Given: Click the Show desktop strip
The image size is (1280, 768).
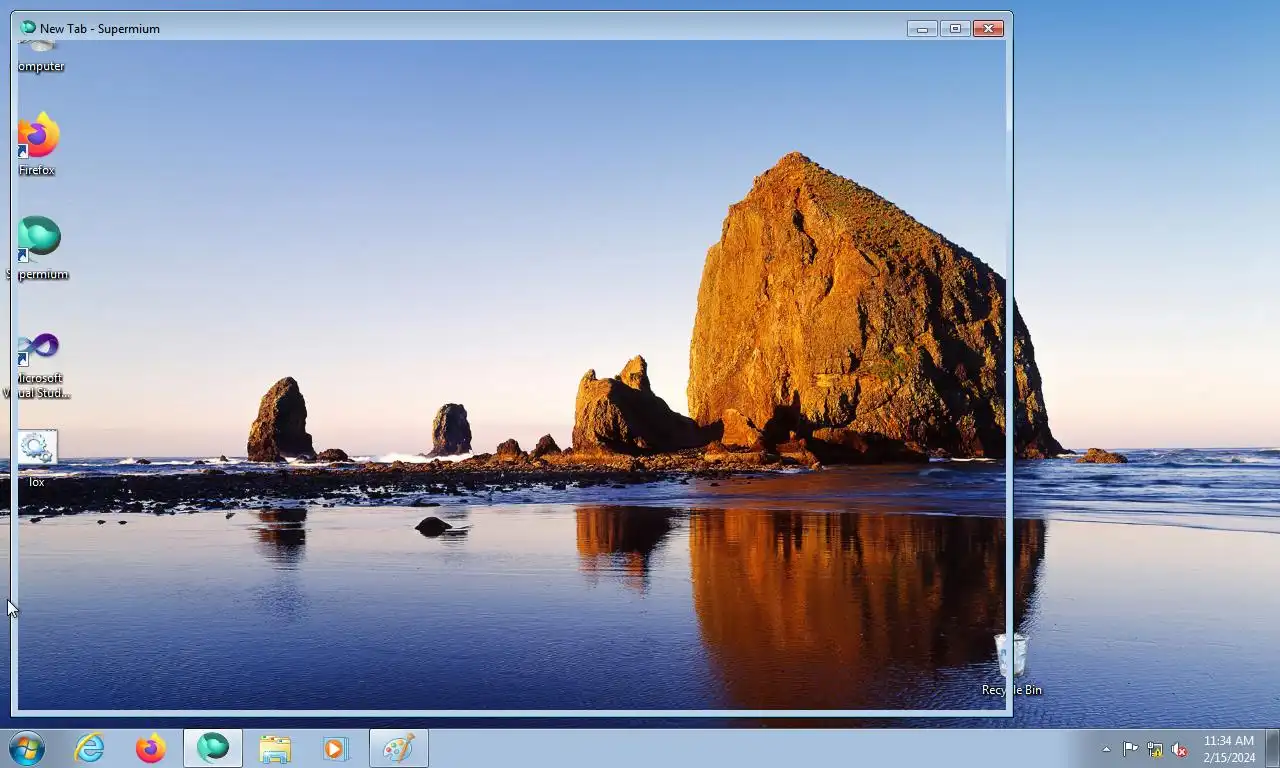Looking at the screenshot, I should click(1272, 748).
